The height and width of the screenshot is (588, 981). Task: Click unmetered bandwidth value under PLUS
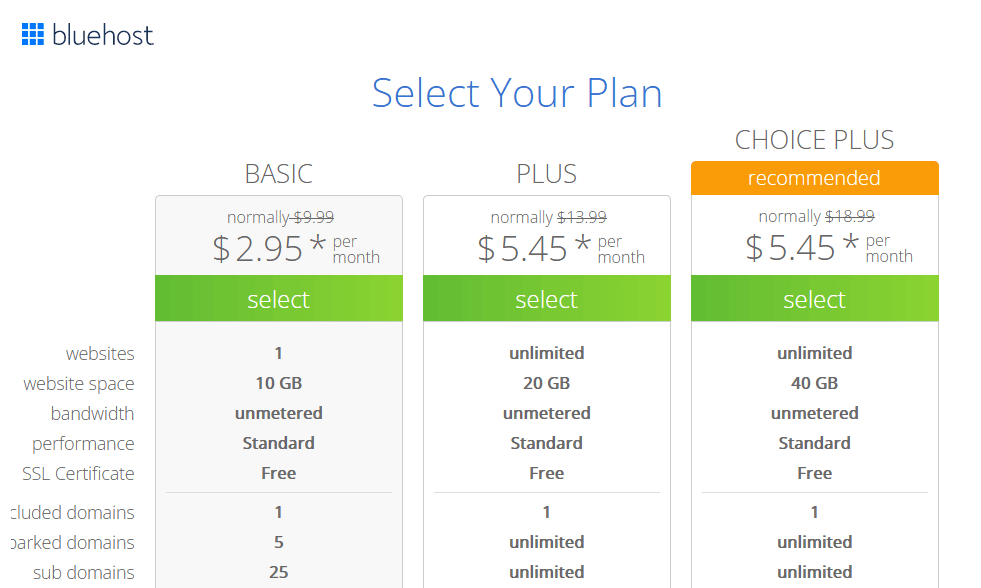click(x=546, y=413)
